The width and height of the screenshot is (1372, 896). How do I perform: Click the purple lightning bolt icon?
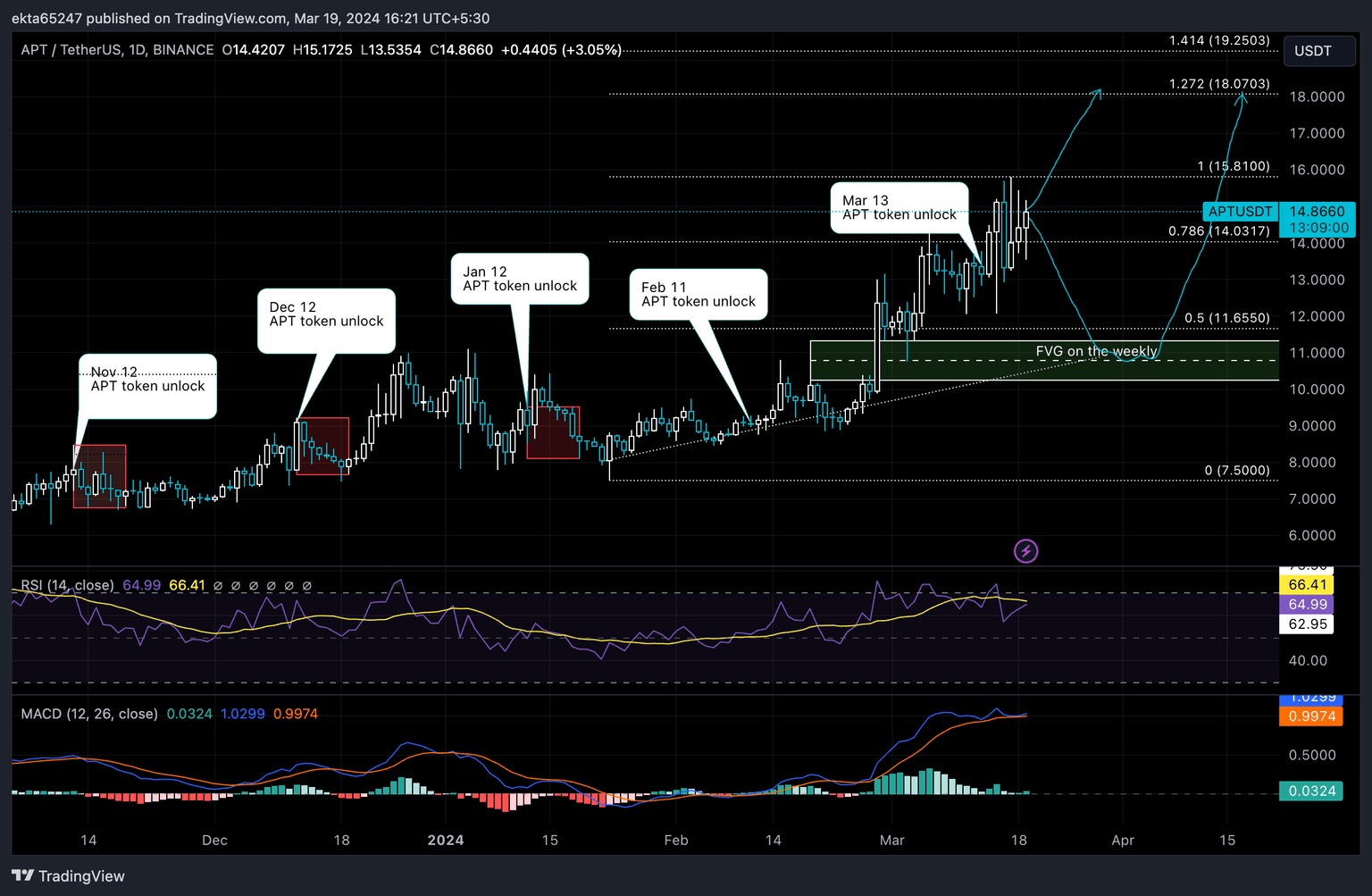coord(1025,551)
